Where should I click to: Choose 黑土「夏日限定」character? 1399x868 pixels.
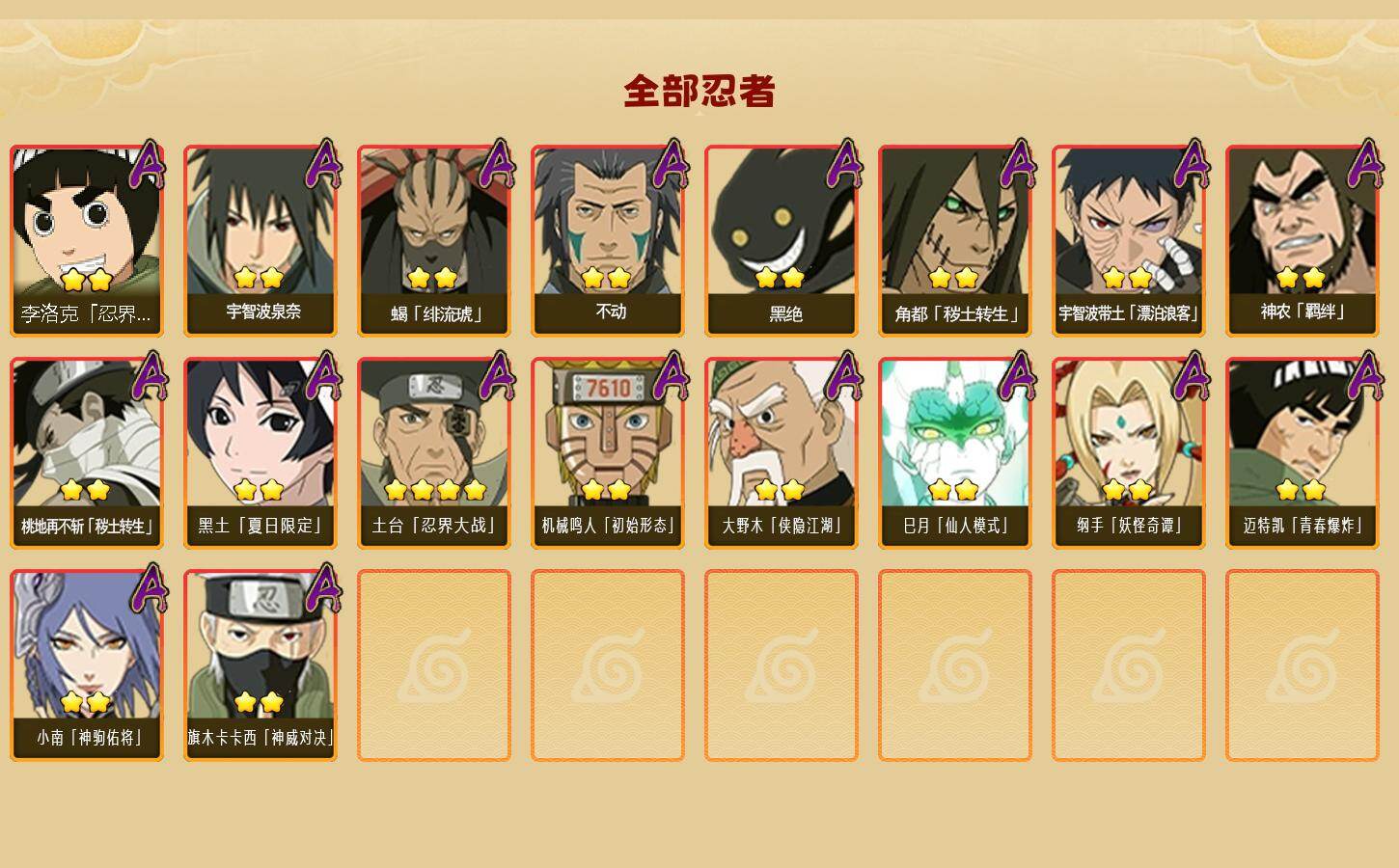coord(261,453)
